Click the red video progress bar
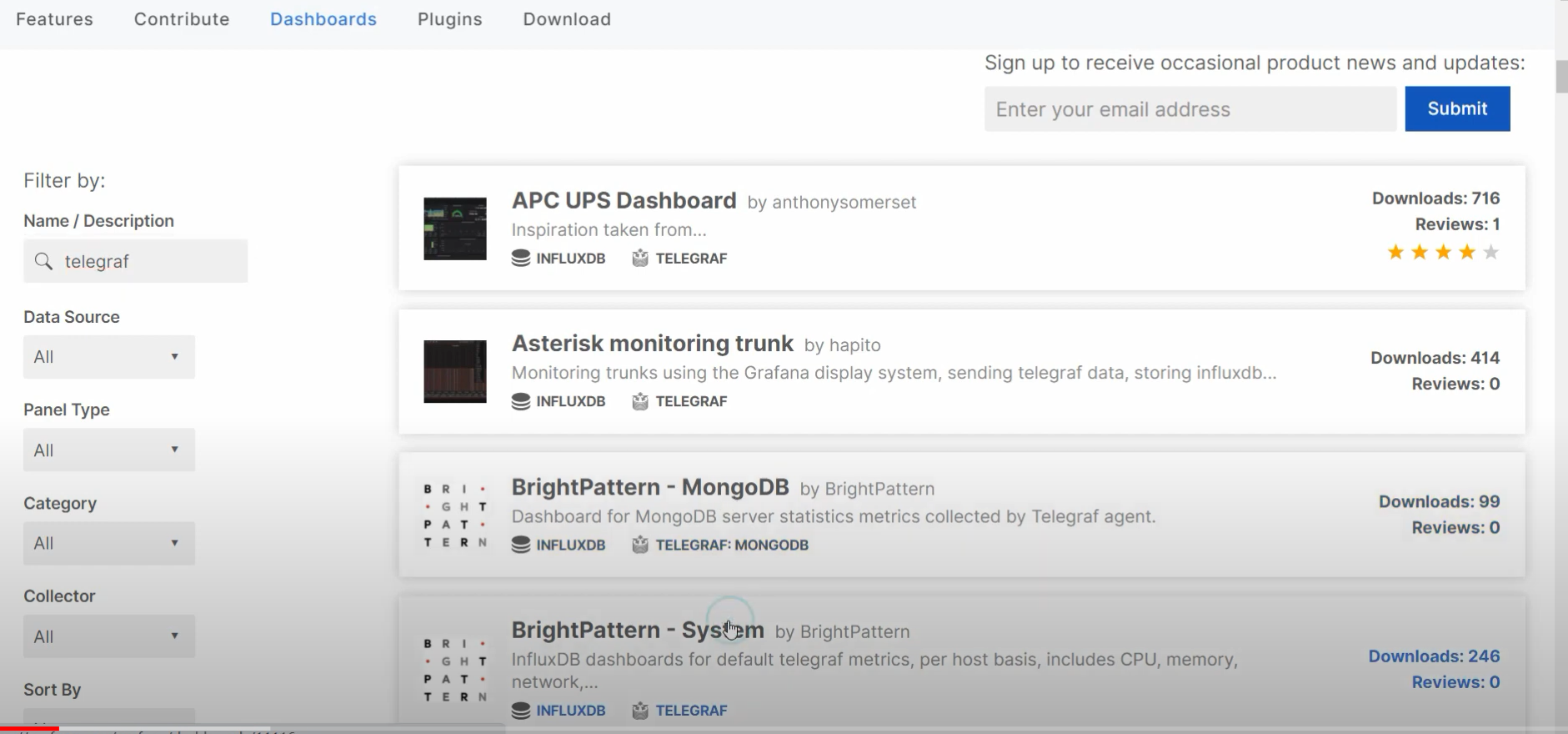This screenshot has width=1568, height=734. (x=29, y=728)
